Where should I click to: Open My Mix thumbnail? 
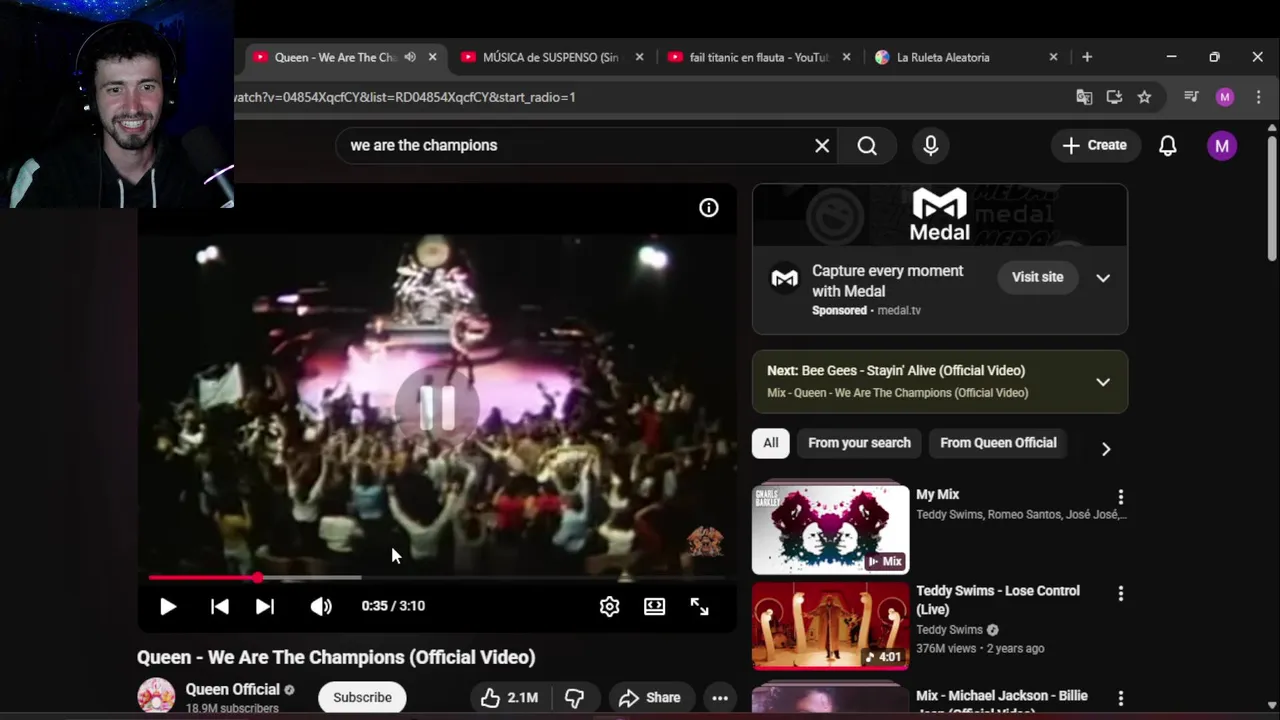click(830, 530)
